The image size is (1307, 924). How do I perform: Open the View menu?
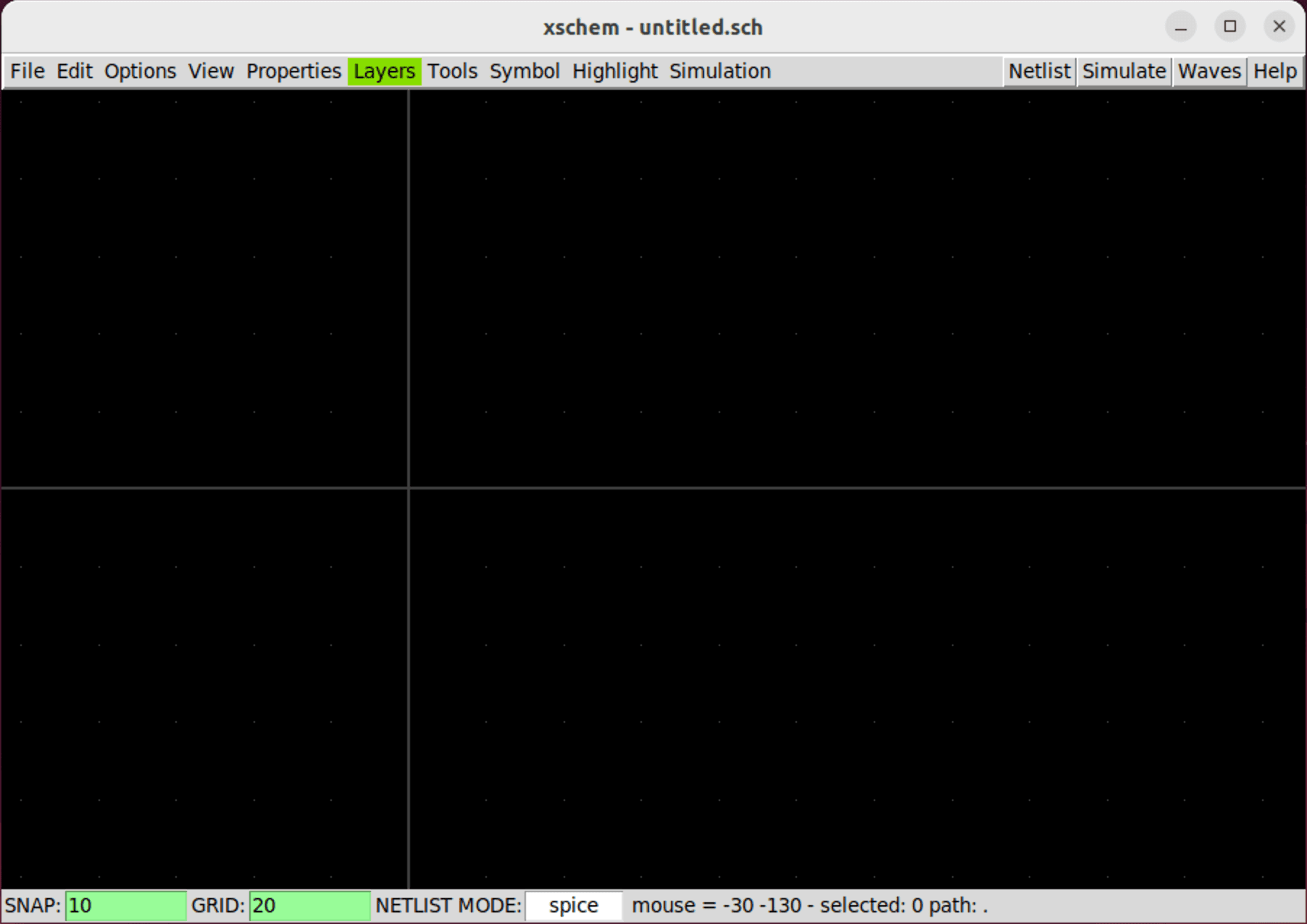[x=211, y=72]
